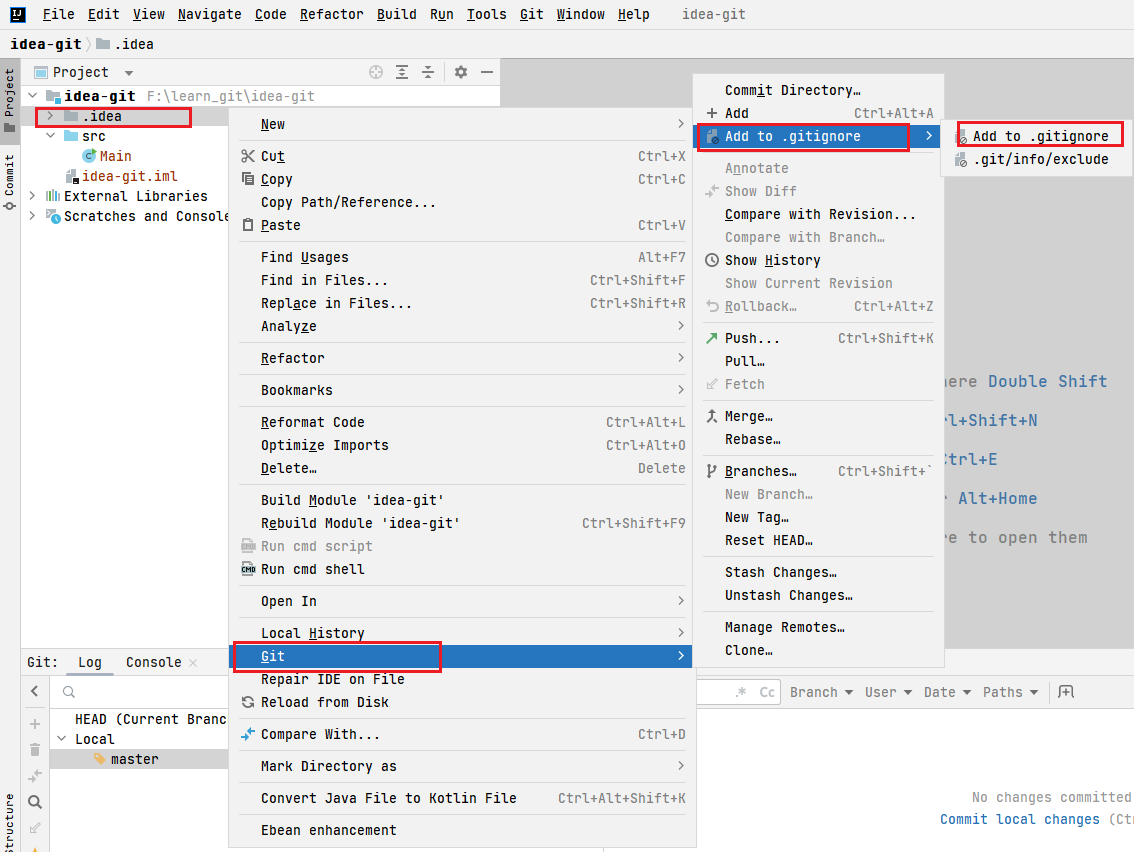This screenshot has width=1134, height=852.
Task: Expand External Libraries node
Action: click(33, 195)
